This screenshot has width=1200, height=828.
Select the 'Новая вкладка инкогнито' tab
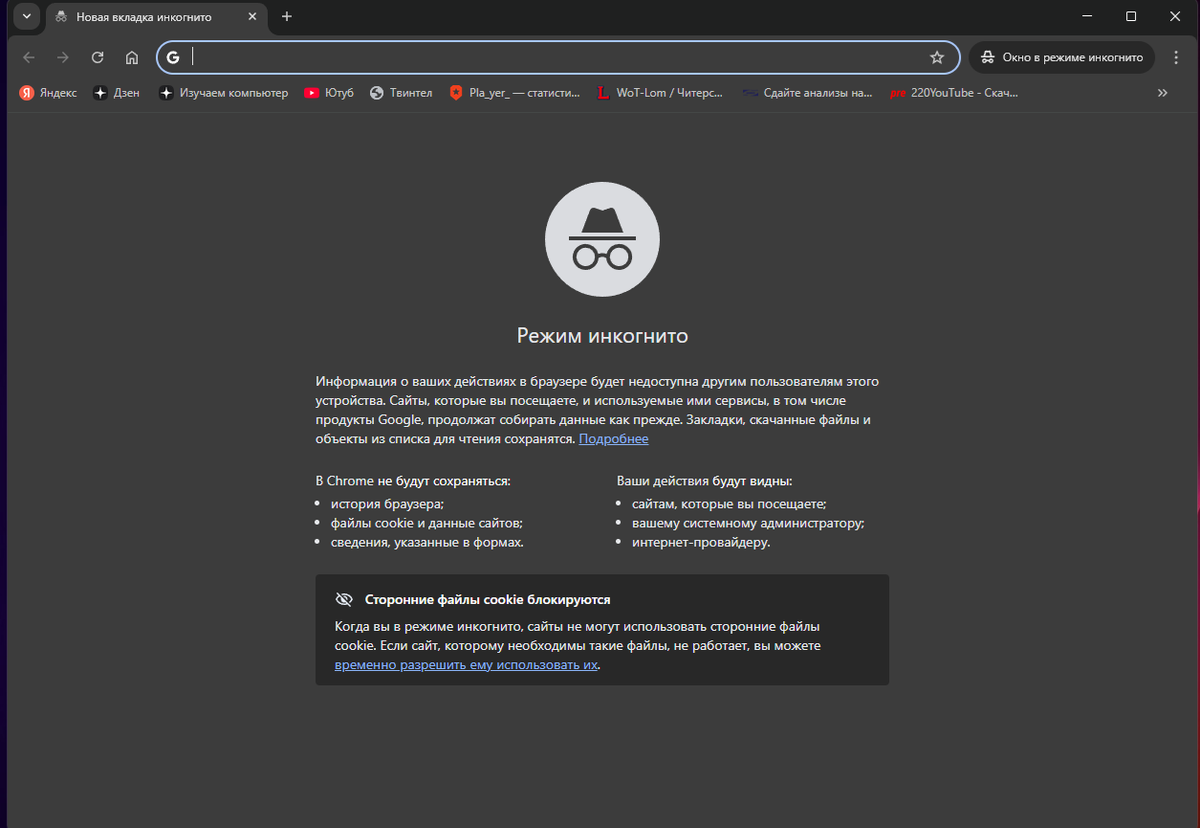pyautogui.click(x=155, y=17)
